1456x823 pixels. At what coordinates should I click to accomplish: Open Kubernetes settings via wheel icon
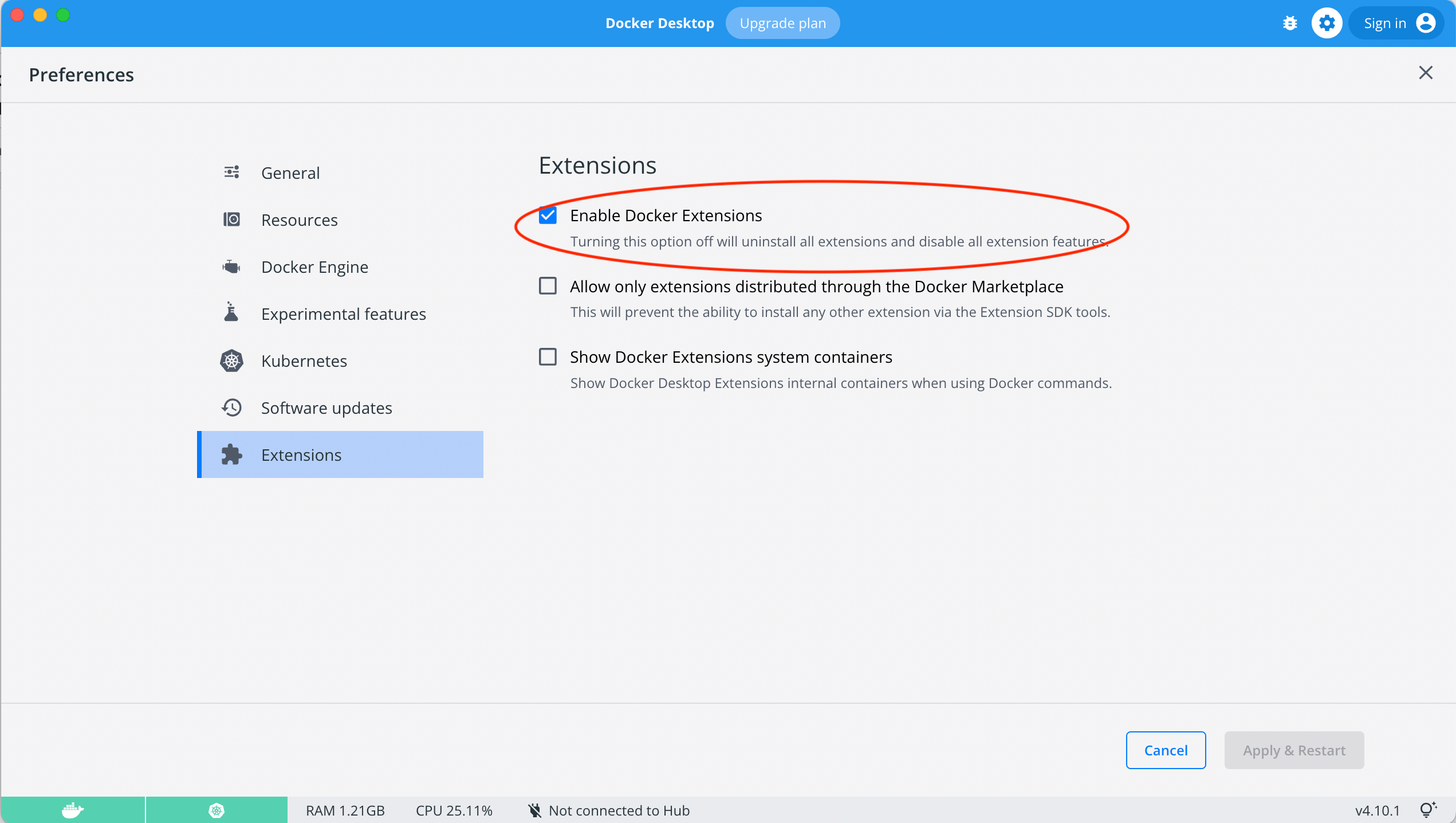coord(231,360)
